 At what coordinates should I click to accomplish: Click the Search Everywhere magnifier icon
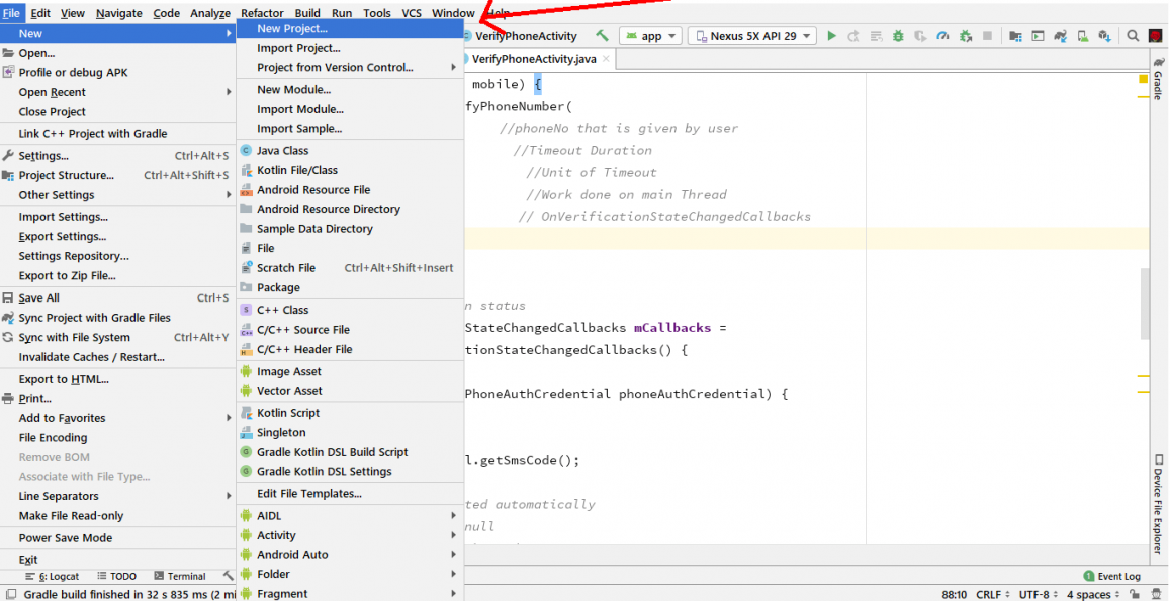(x=1133, y=34)
